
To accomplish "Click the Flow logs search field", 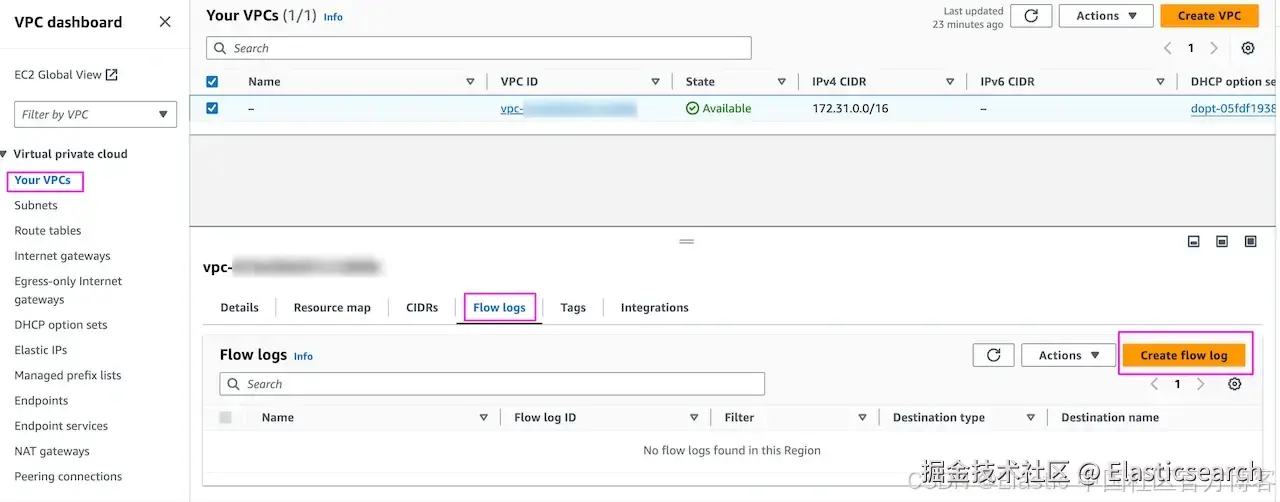I will 492,384.
